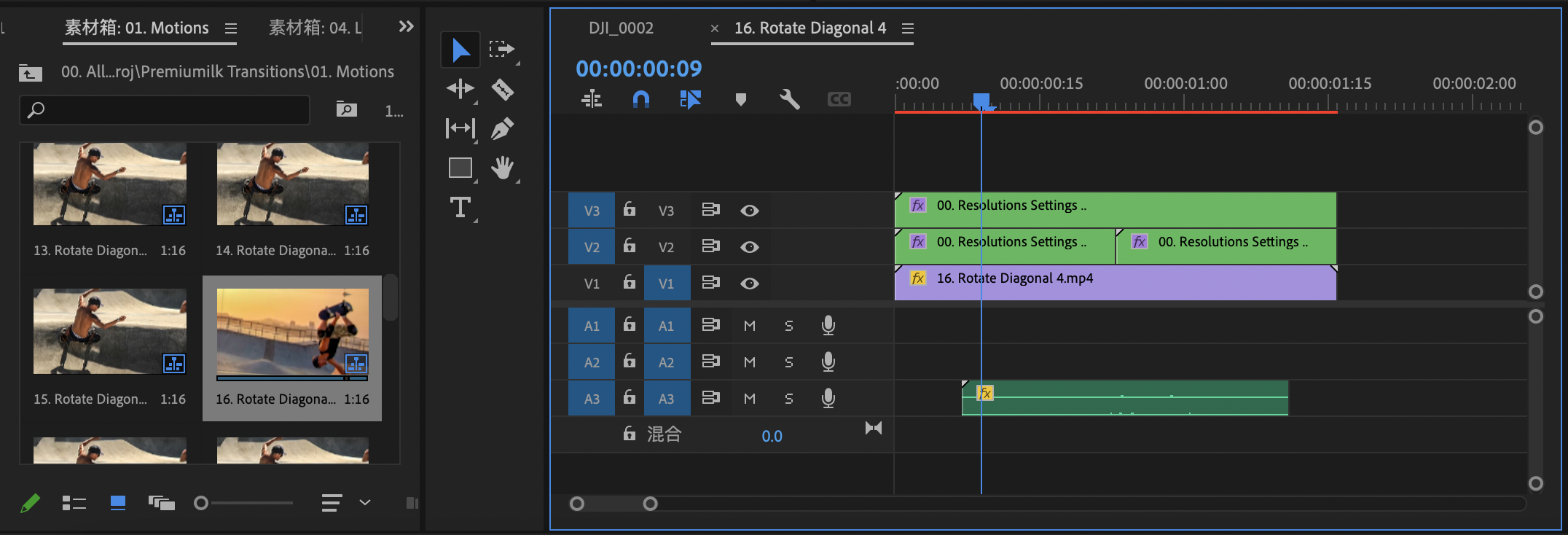Select the Hand tool
Image resolution: width=1568 pixels, height=535 pixels.
[x=502, y=168]
